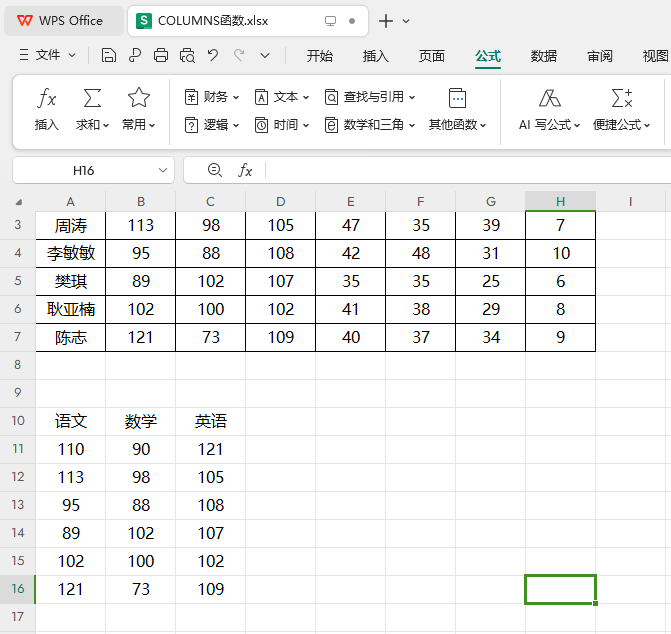
Task: Open the Logical functions dropdown
Action: point(212,125)
